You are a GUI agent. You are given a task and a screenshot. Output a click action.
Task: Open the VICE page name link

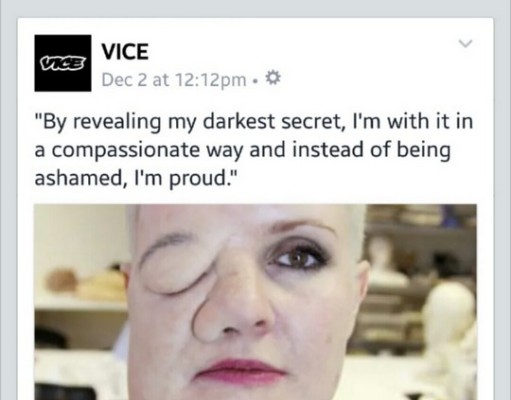125,52
